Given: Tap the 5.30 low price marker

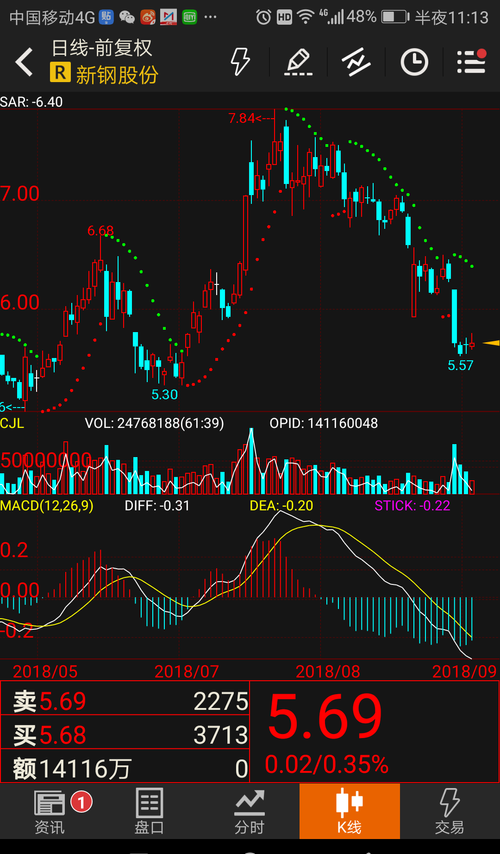Looking at the screenshot, I should (x=164, y=394).
